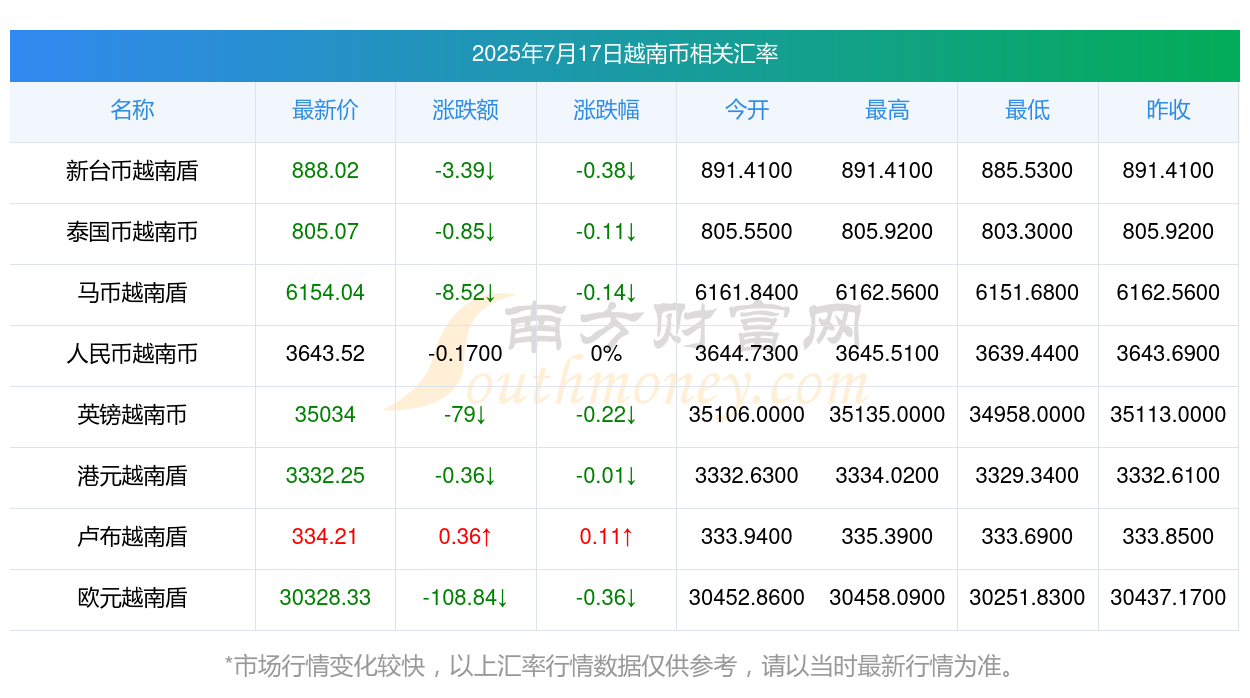The width and height of the screenshot is (1250, 698).
Task: Click previous close 3332.6100
Action: click(x=1168, y=476)
